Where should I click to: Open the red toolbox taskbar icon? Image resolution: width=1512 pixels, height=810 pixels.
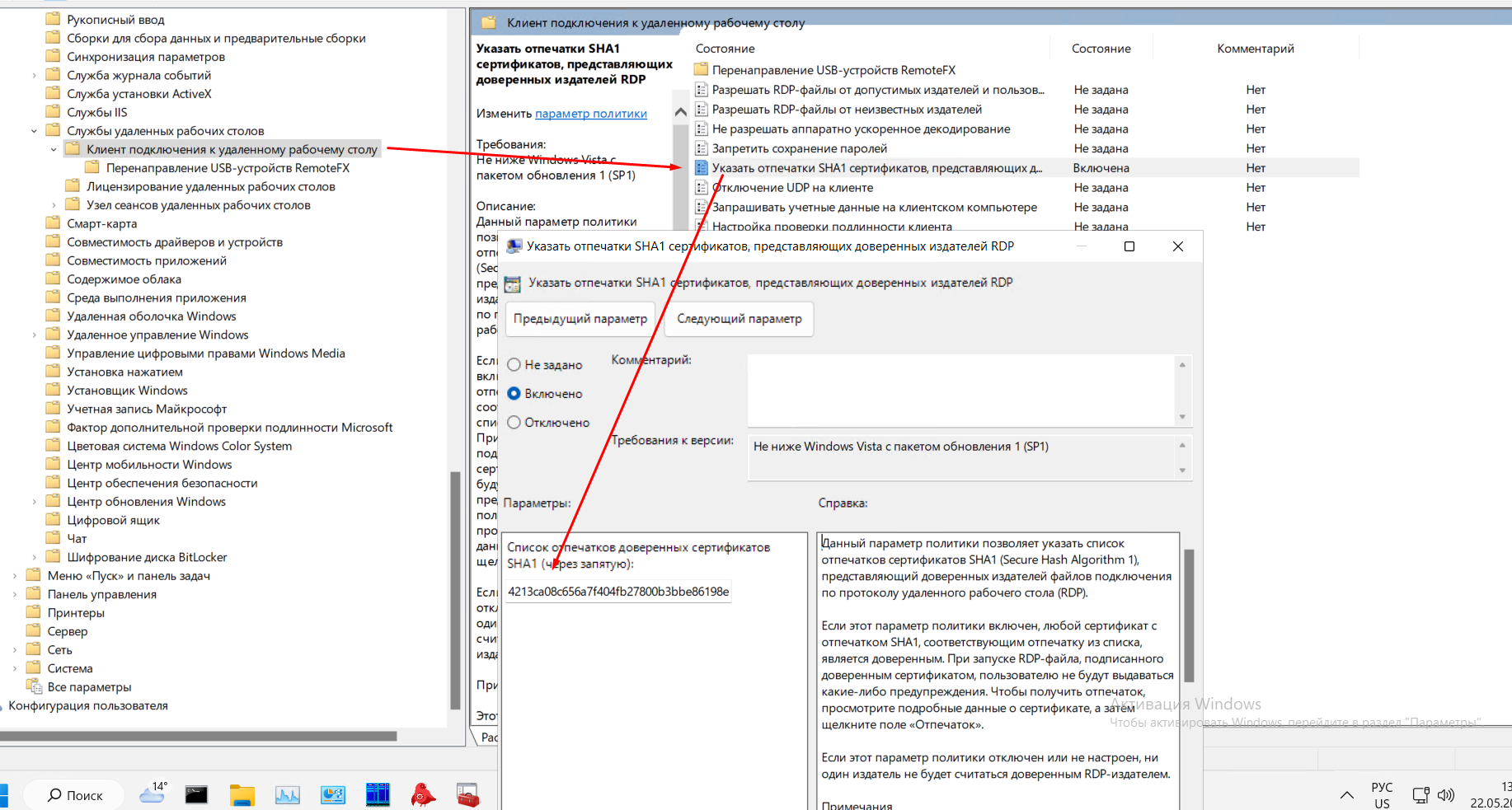468,794
